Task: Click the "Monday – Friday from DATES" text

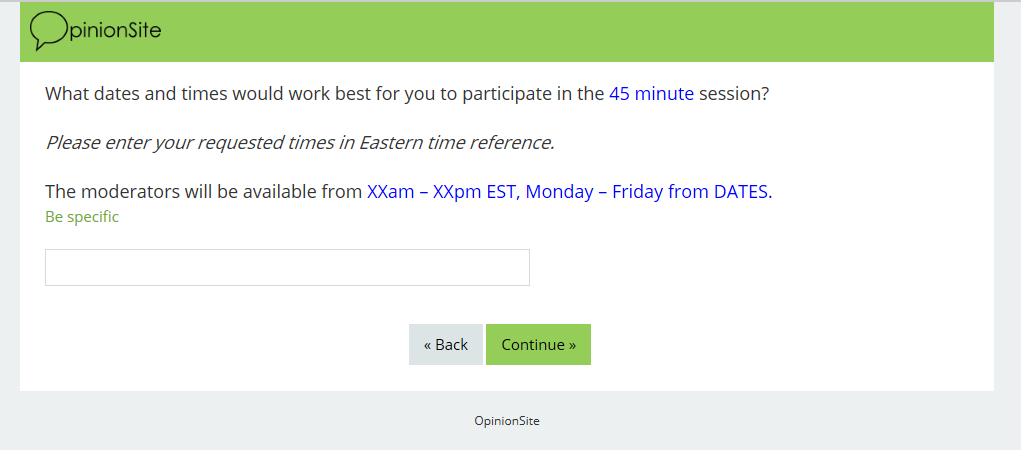Action: [x=647, y=192]
